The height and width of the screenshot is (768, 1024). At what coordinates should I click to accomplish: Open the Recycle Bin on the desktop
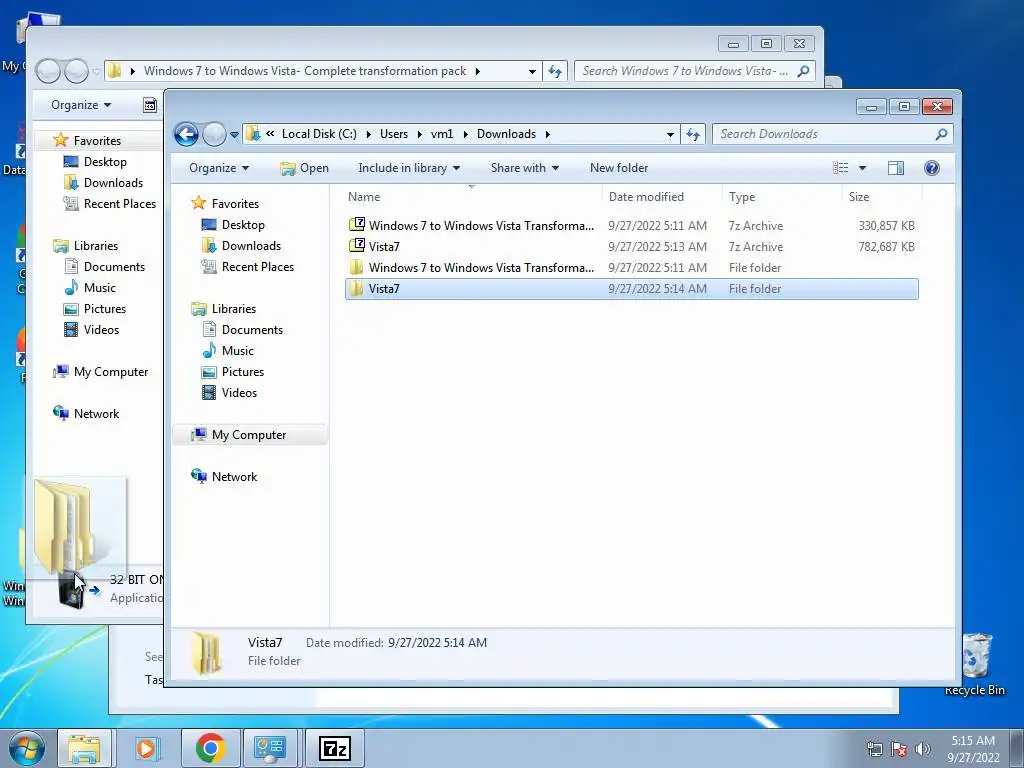(974, 664)
